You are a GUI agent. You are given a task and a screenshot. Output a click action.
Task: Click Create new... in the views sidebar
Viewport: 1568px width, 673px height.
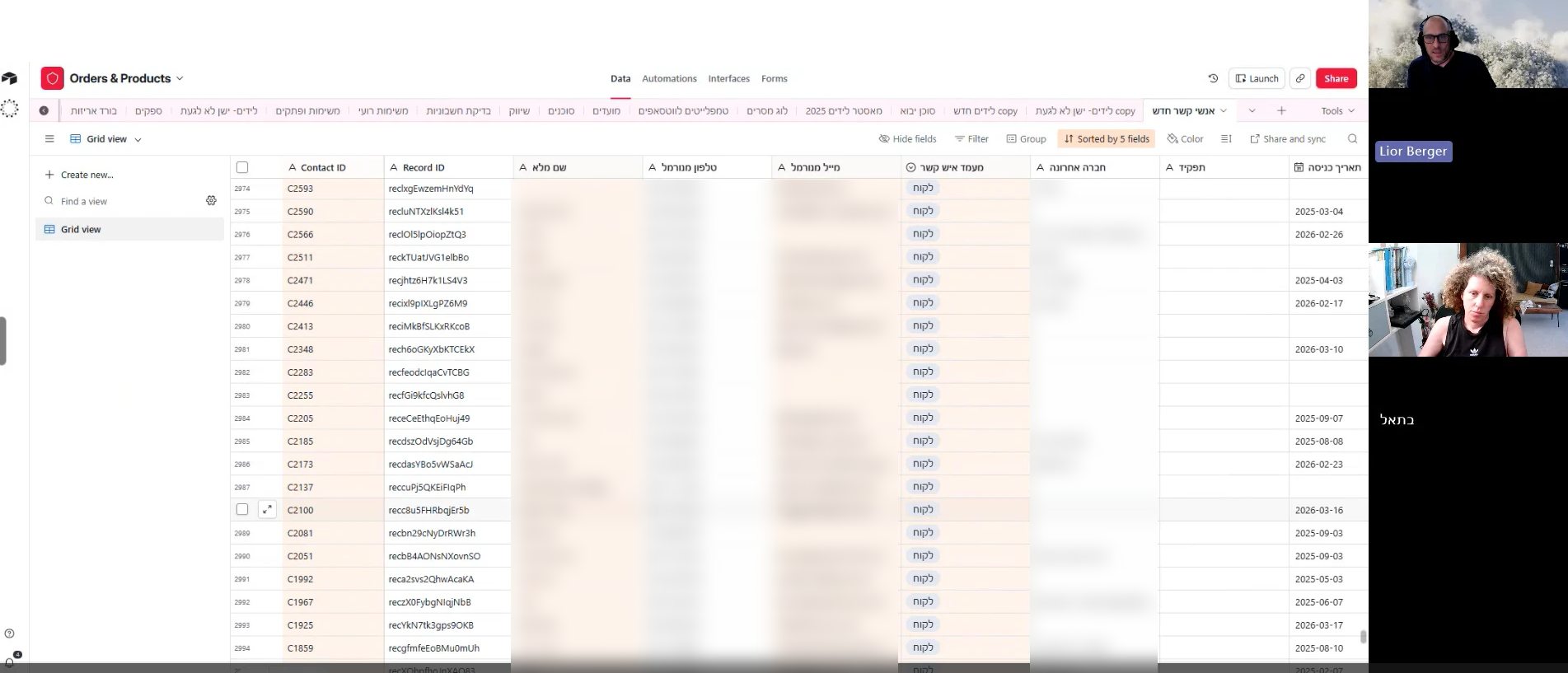tap(80, 175)
